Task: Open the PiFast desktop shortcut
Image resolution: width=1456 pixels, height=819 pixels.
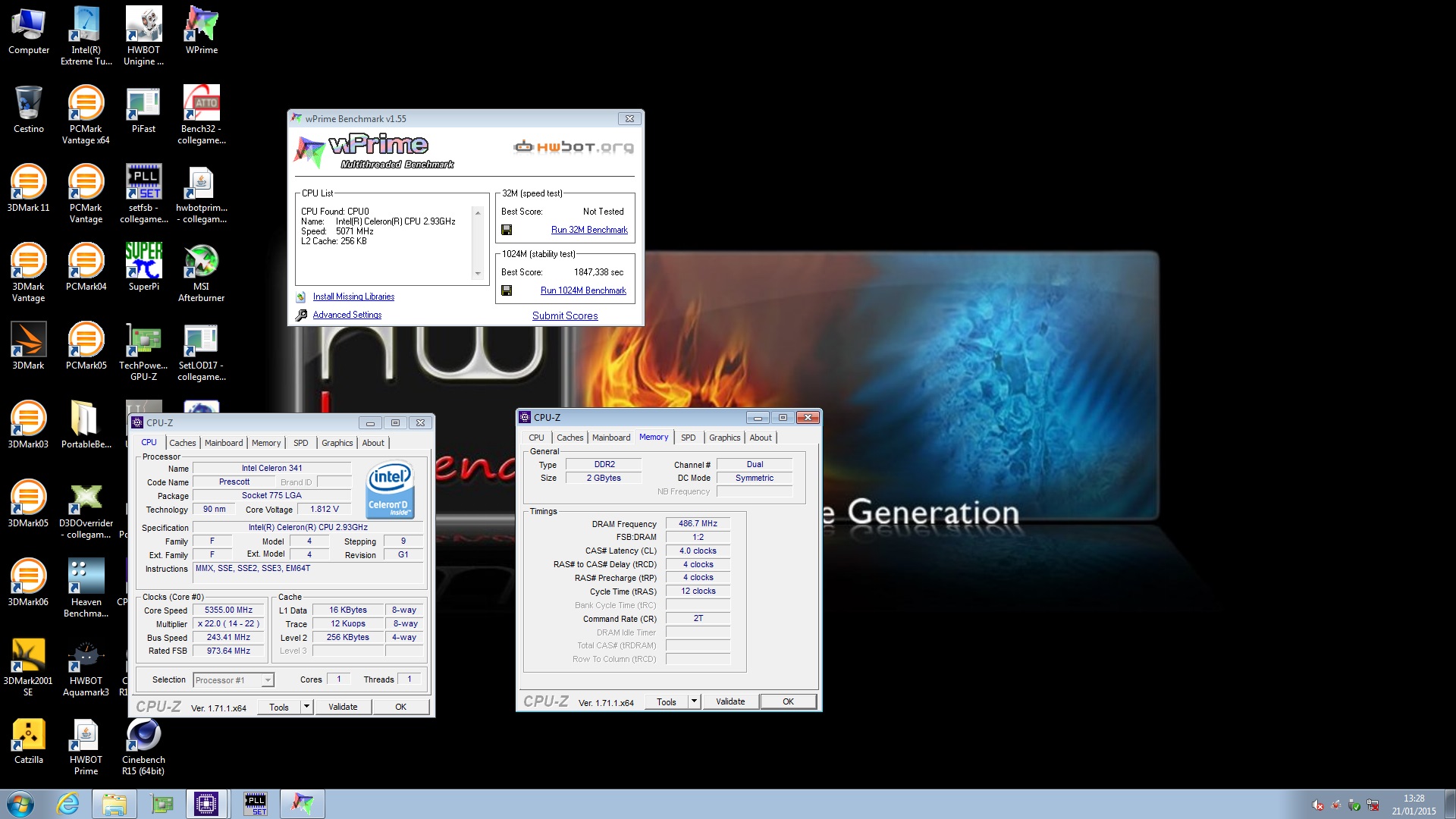Action: (x=143, y=109)
